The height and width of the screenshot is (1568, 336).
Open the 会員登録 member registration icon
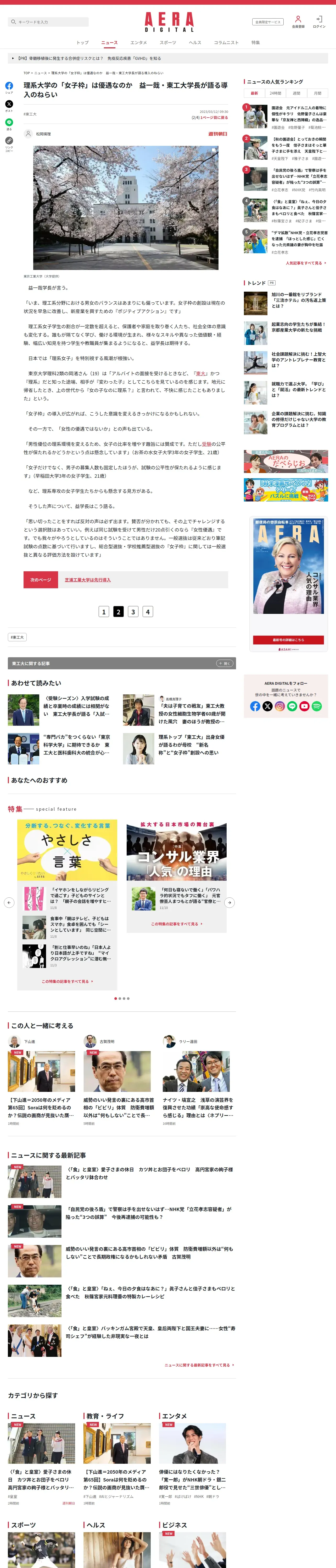(x=298, y=22)
